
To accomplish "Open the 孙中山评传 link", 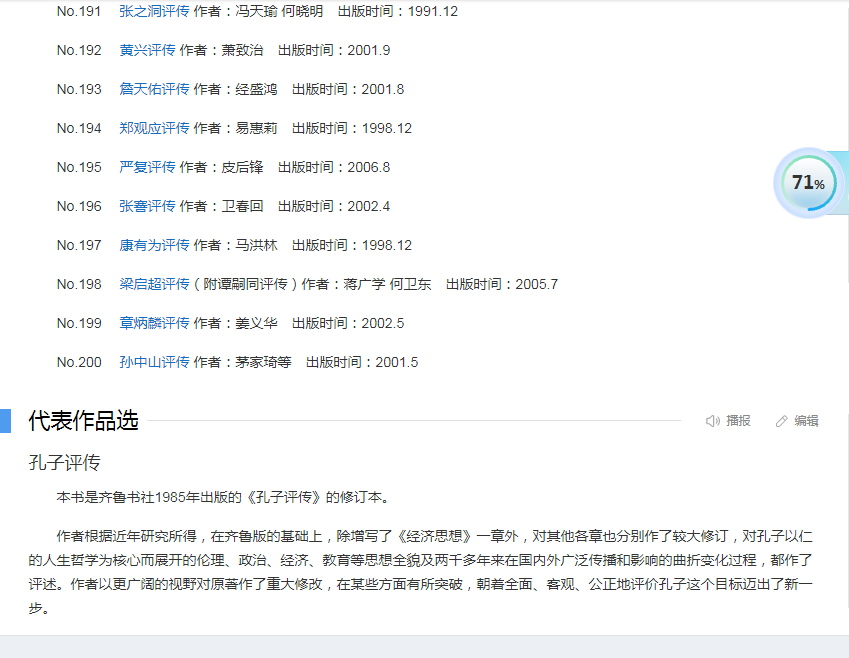I will pyautogui.click(x=154, y=362).
